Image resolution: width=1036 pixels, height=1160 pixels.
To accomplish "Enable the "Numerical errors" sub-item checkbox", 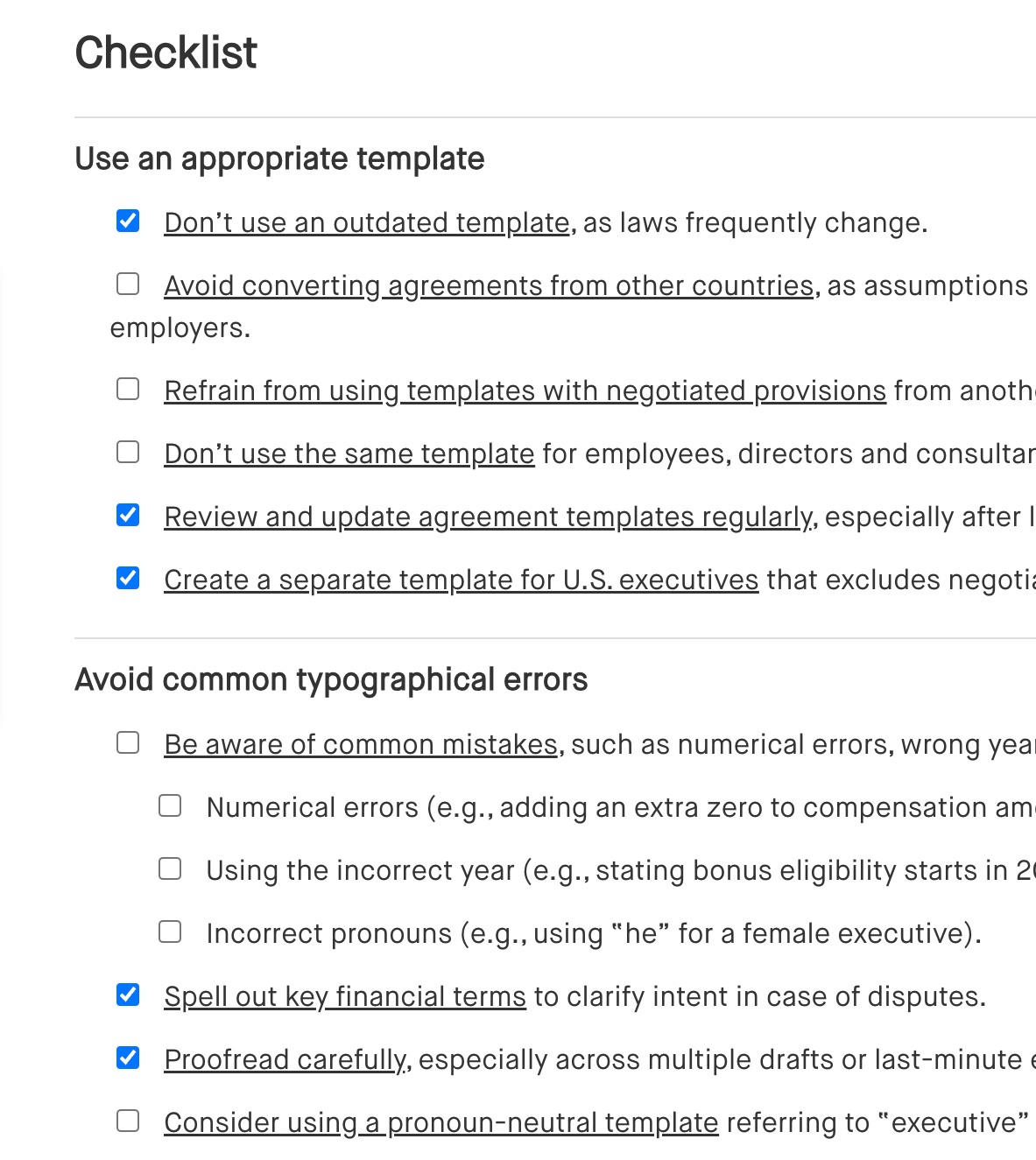I will point(170,805).
